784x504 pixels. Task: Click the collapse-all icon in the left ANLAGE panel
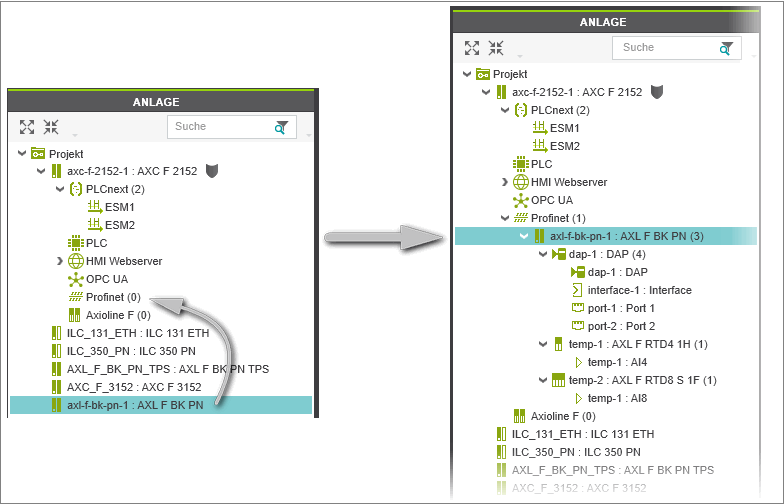(51, 127)
